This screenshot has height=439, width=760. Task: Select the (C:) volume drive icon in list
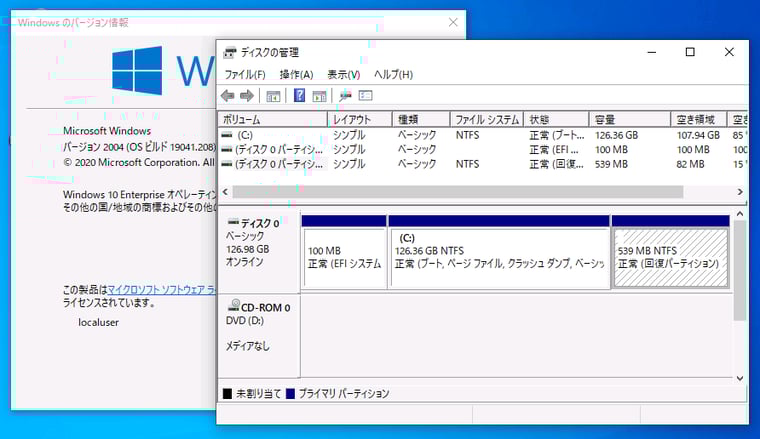click(x=226, y=135)
